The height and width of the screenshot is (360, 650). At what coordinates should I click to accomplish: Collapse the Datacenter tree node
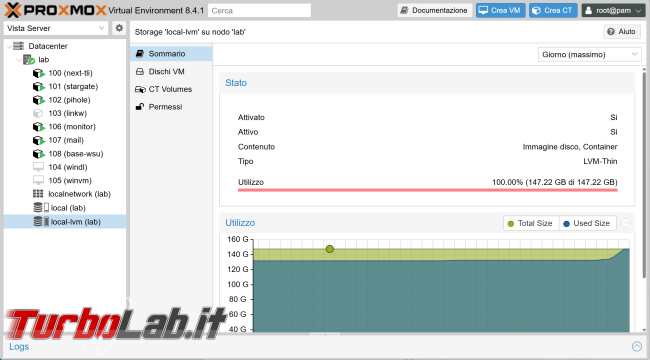9,46
